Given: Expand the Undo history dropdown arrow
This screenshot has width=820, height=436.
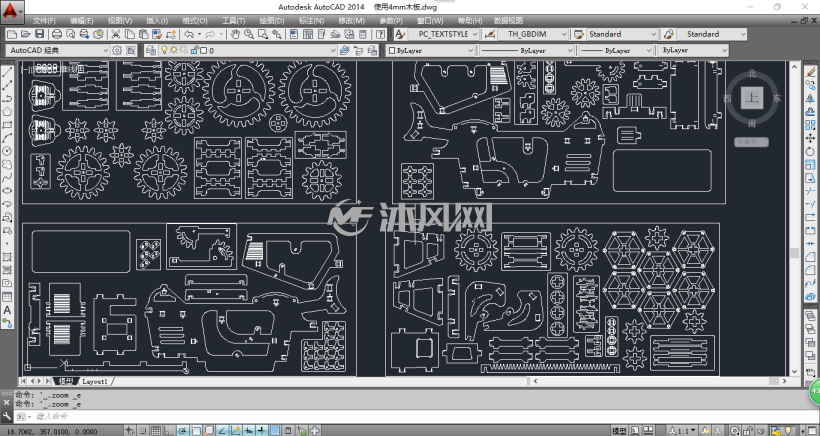Looking at the screenshot, I should (200, 34).
